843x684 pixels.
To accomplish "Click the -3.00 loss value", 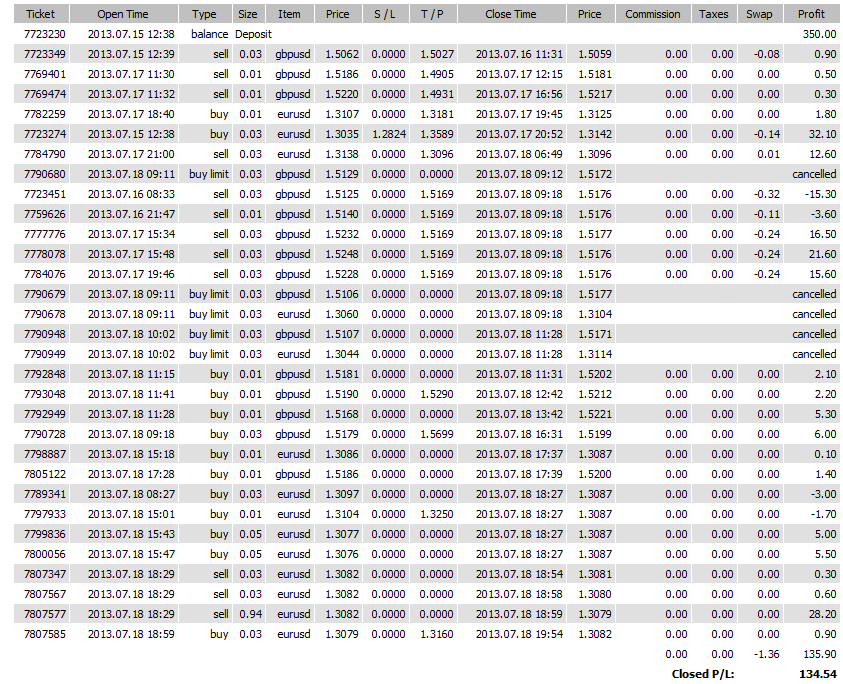I will click(x=824, y=494).
